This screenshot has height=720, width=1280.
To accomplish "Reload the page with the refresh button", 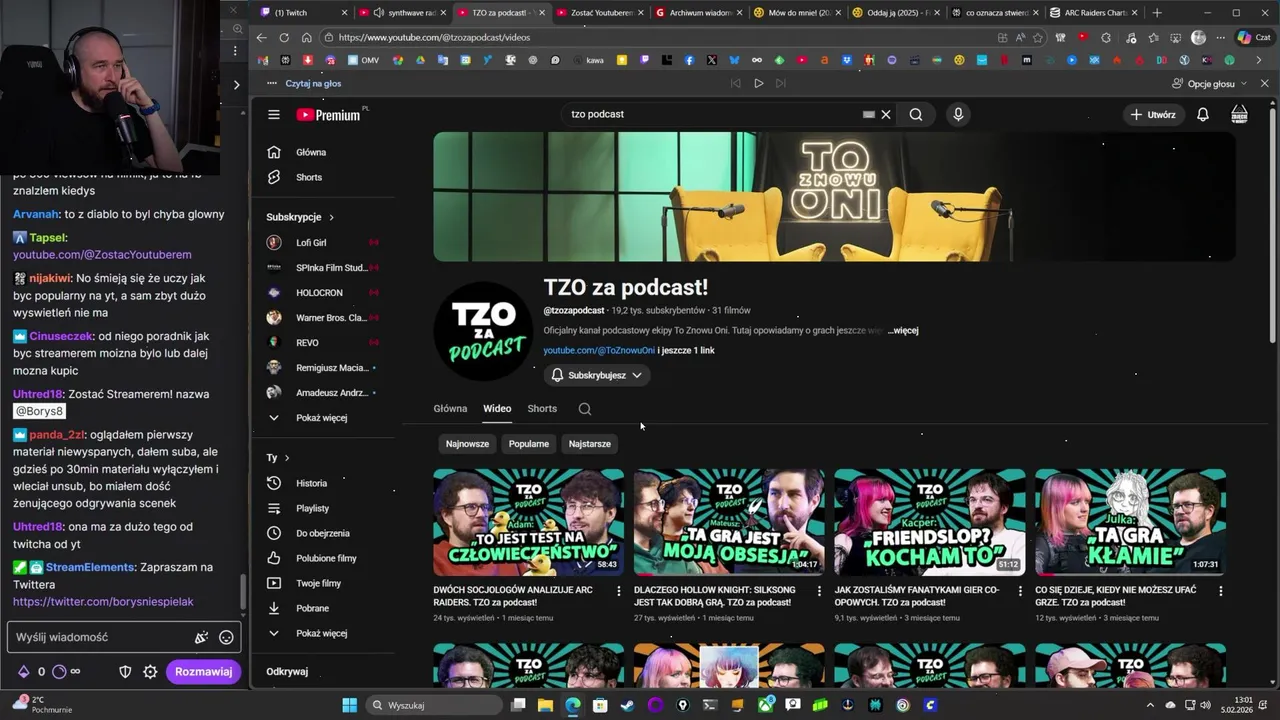I will pos(284,37).
